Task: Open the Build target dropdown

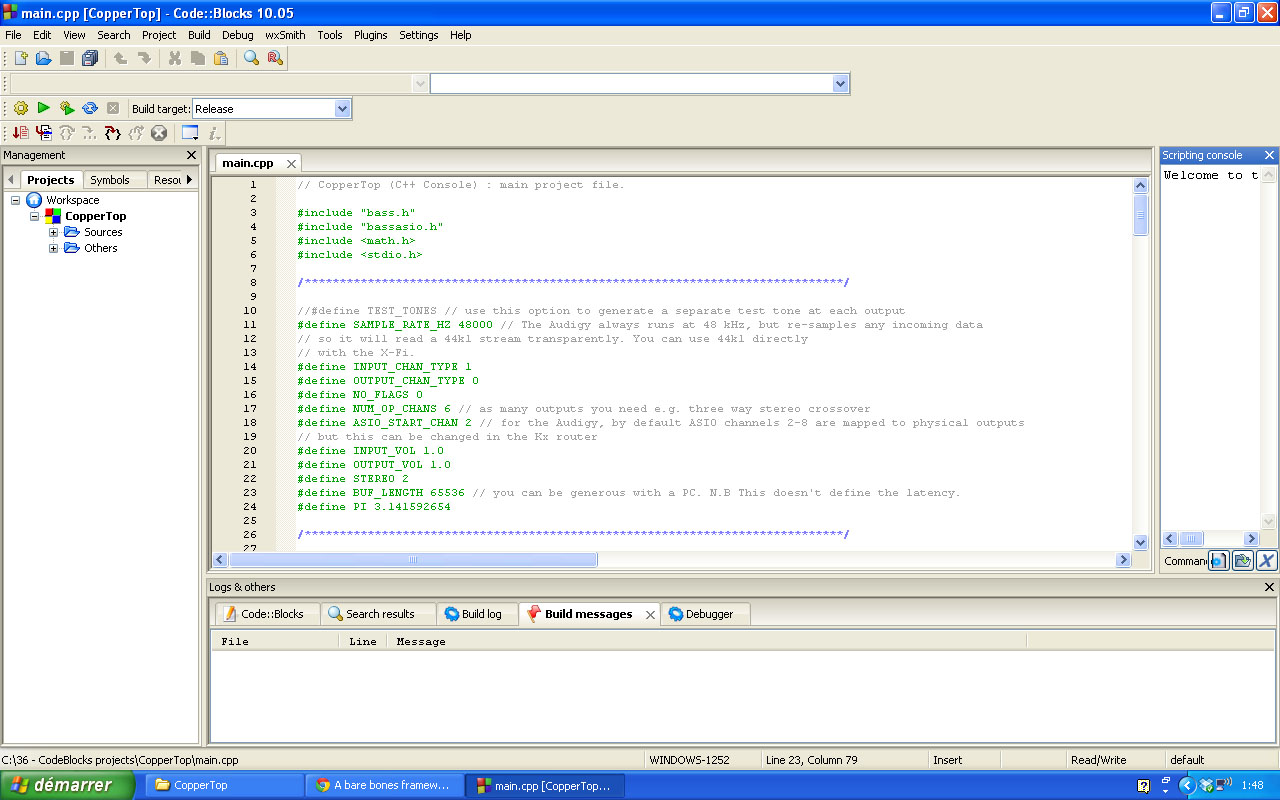Action: click(x=343, y=109)
